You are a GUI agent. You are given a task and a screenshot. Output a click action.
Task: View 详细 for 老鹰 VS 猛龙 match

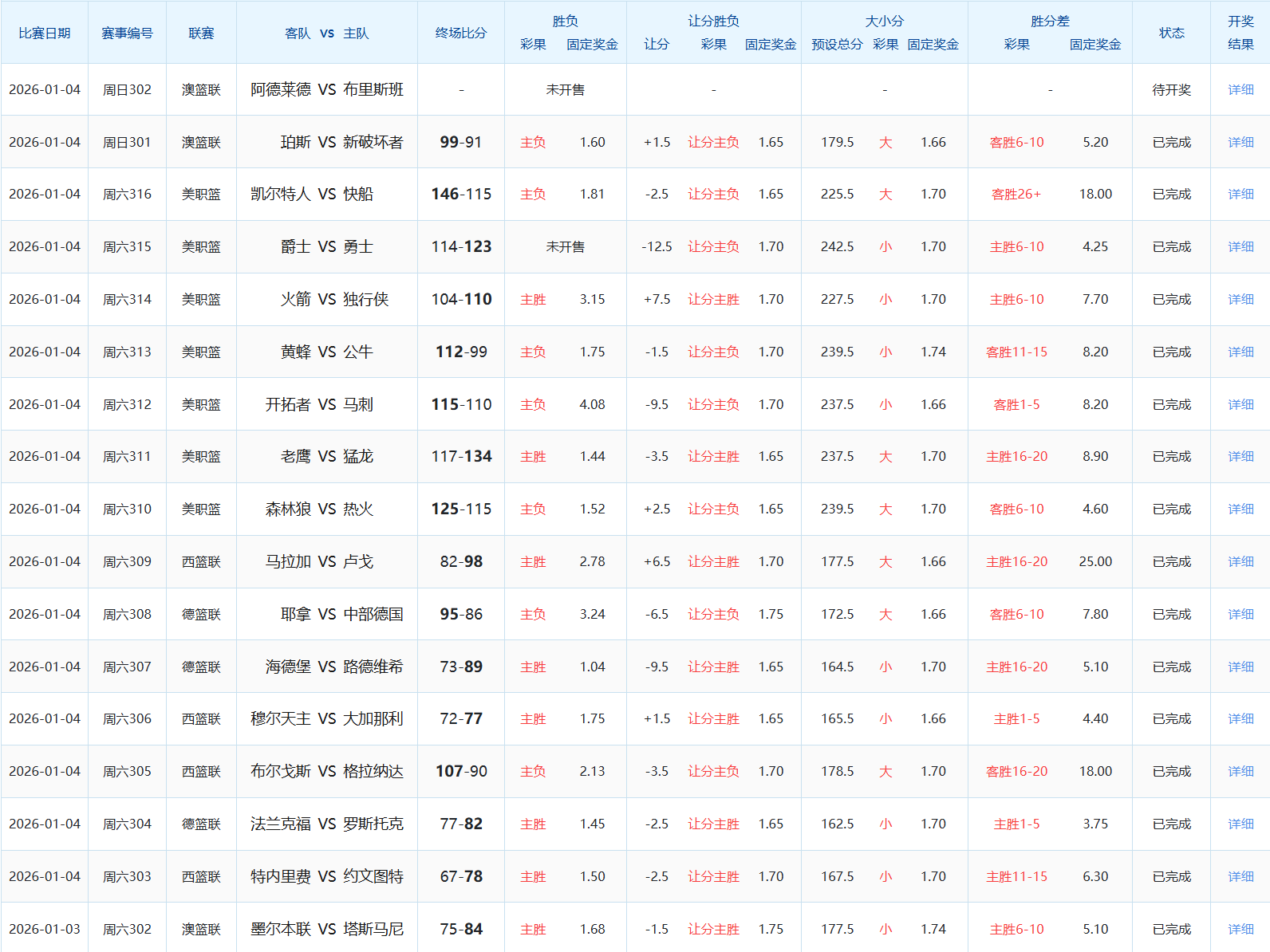click(x=1240, y=457)
